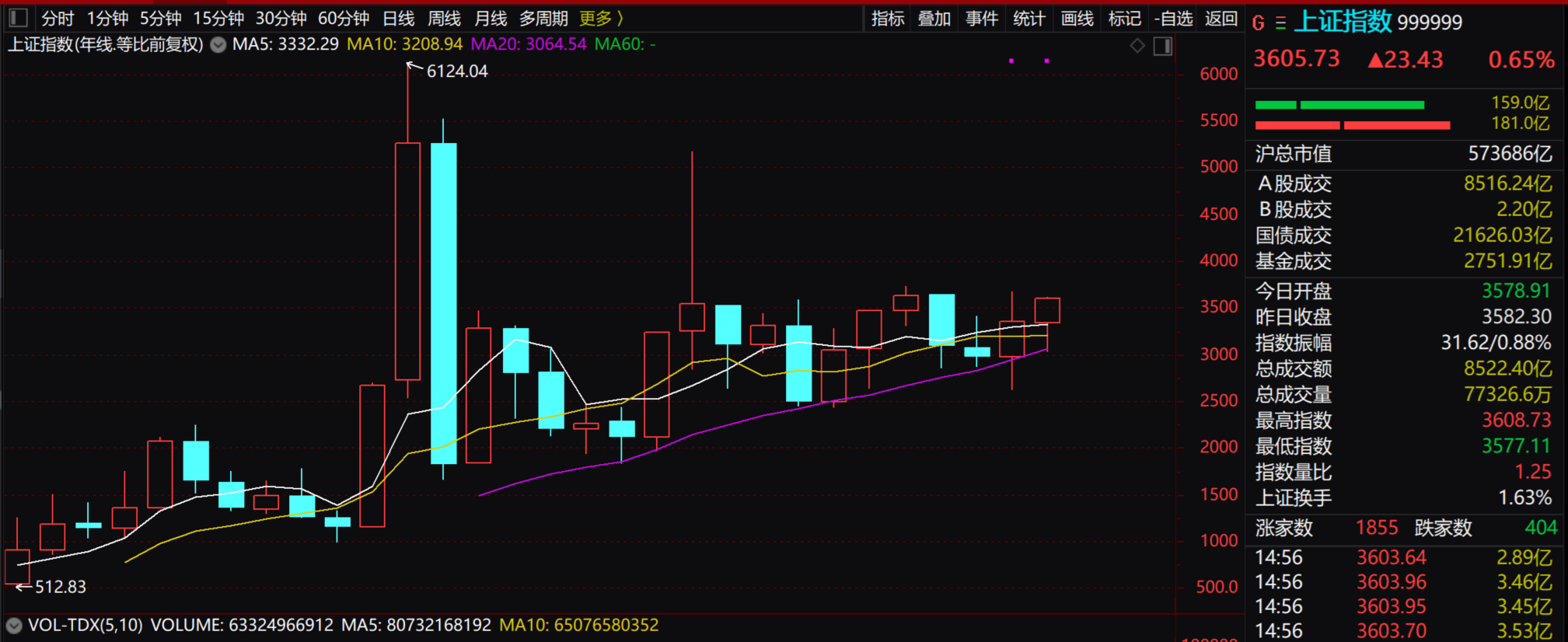
Task: Click the 6124.04 high-point arrow marker
Action: 414,68
